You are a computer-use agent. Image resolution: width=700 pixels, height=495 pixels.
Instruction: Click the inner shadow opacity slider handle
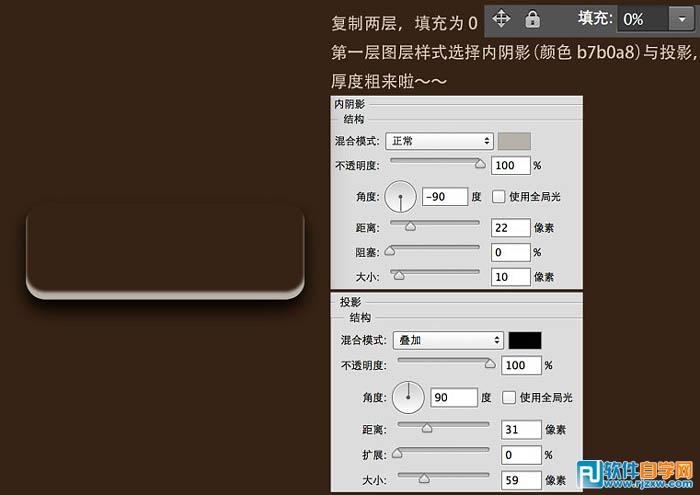(479, 162)
